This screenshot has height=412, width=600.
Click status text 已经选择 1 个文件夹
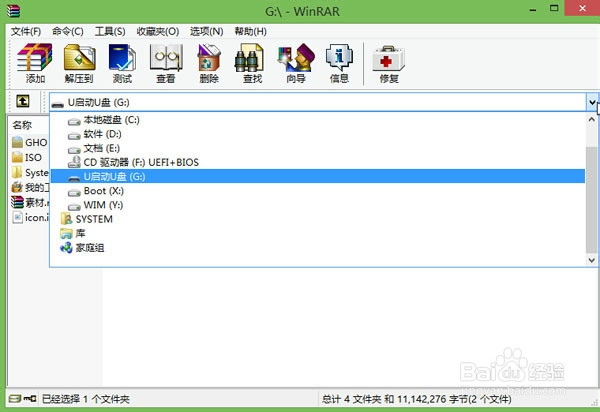pos(85,399)
